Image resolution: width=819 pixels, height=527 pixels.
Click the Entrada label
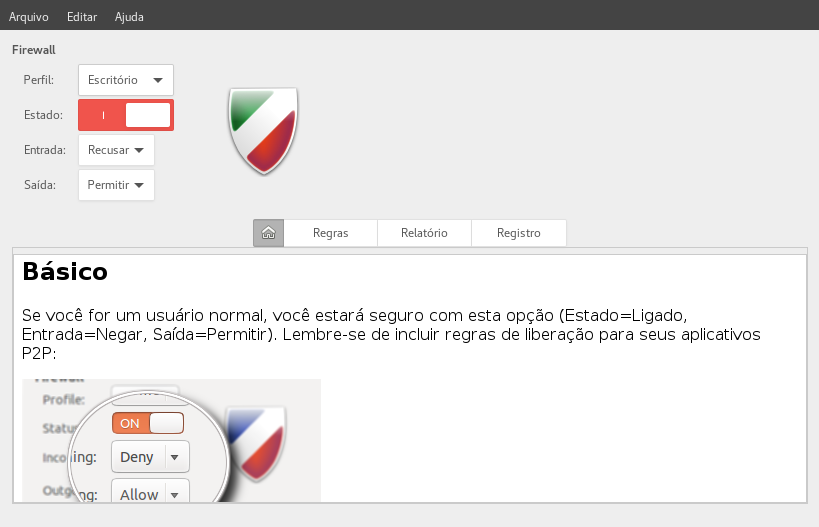(45, 150)
